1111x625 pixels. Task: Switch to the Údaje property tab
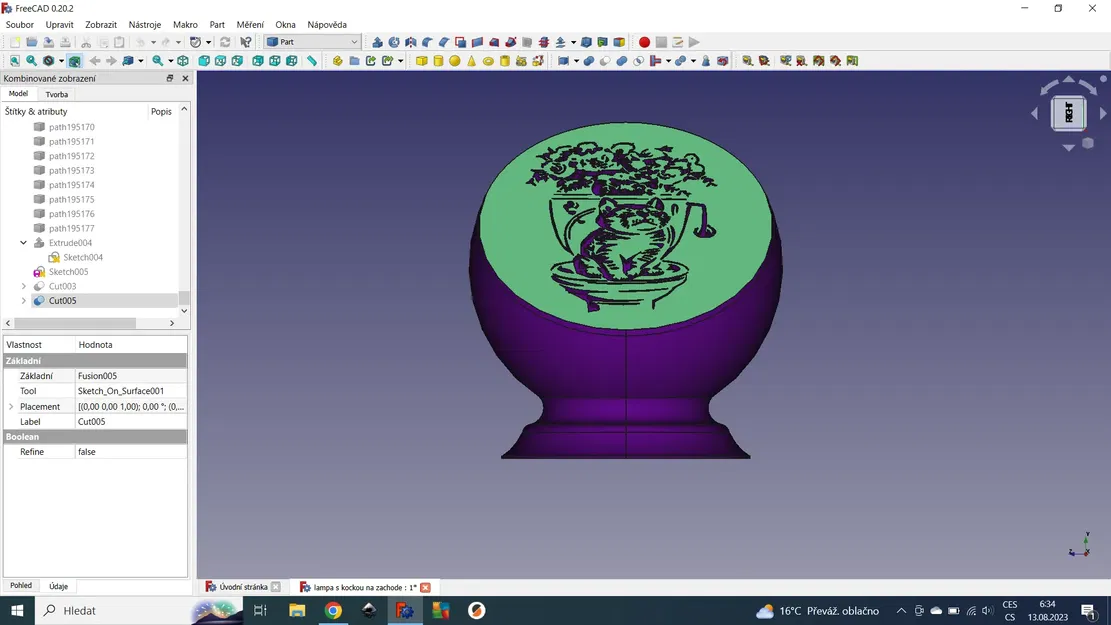pyautogui.click(x=59, y=587)
